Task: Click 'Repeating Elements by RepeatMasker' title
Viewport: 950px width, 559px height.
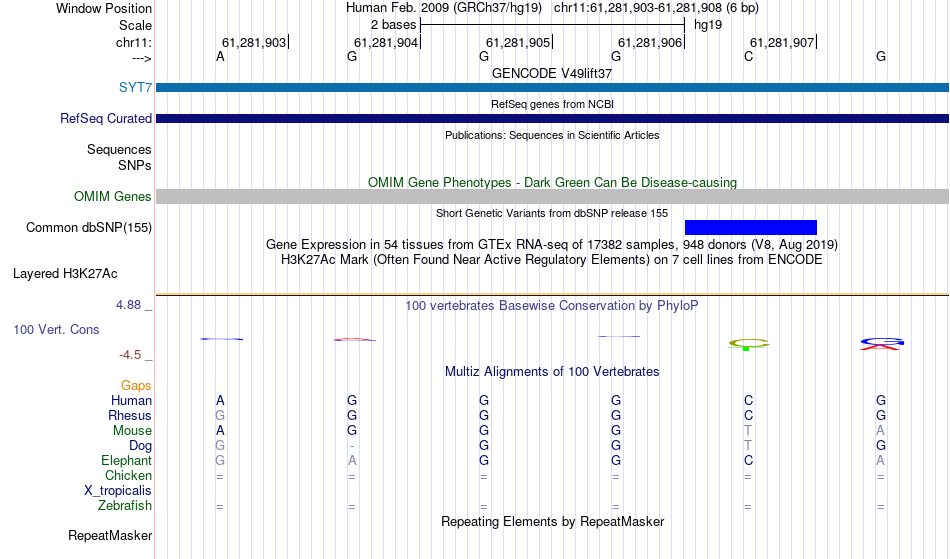Action: coord(552,521)
